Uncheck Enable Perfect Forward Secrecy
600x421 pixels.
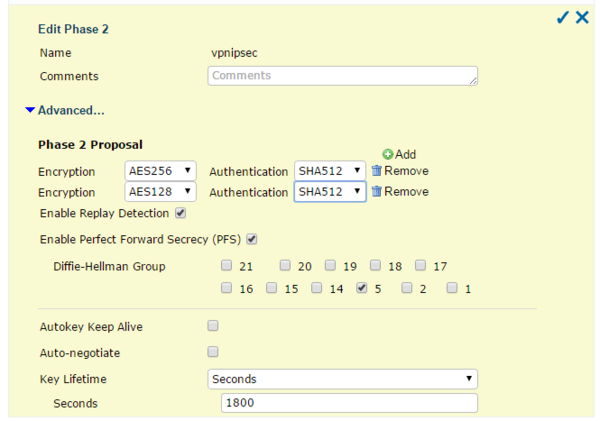click(252, 239)
